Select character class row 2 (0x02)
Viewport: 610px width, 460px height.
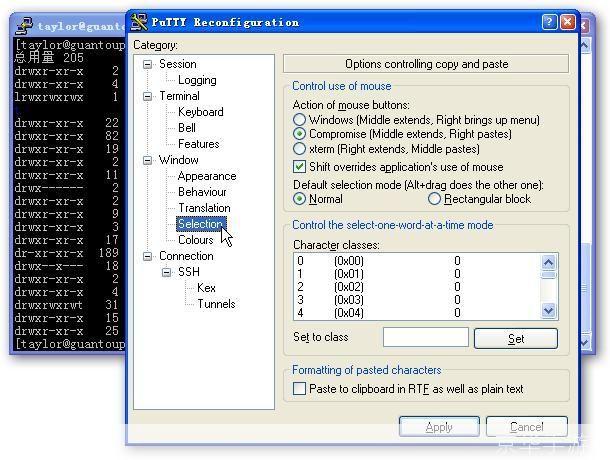tap(417, 287)
